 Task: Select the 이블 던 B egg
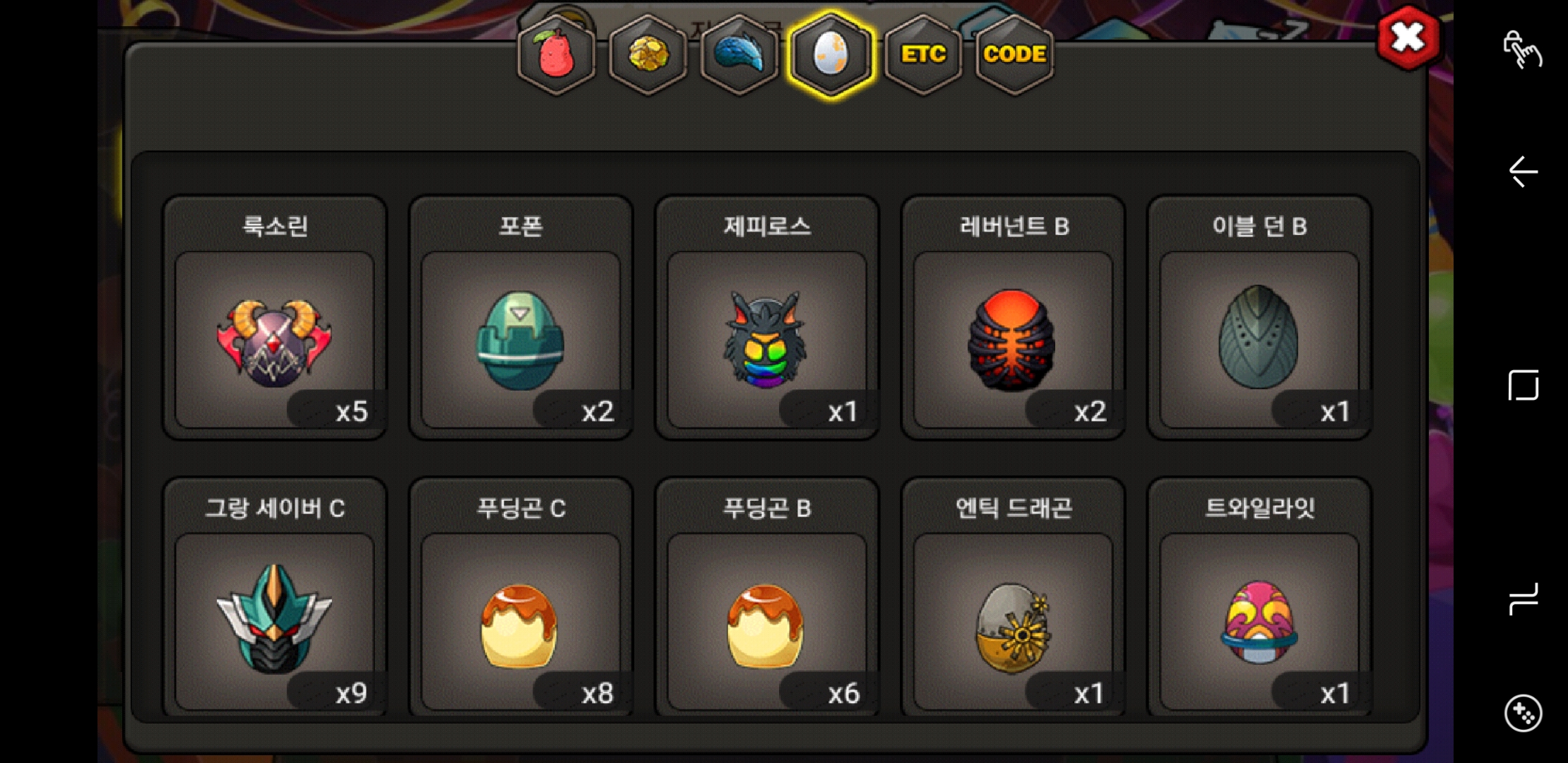(1259, 318)
